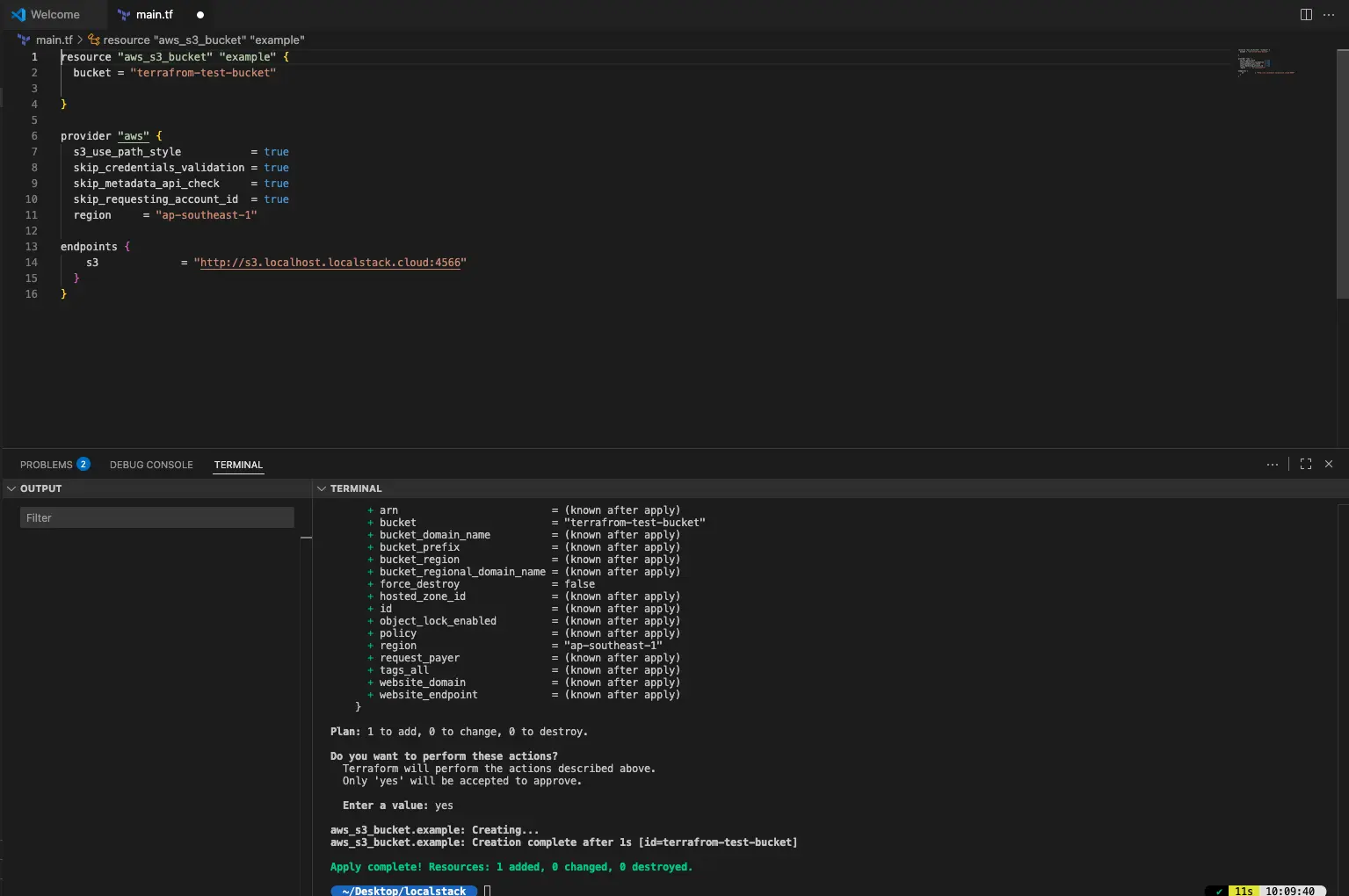Click the editor vertical scrollbar

(1342, 176)
